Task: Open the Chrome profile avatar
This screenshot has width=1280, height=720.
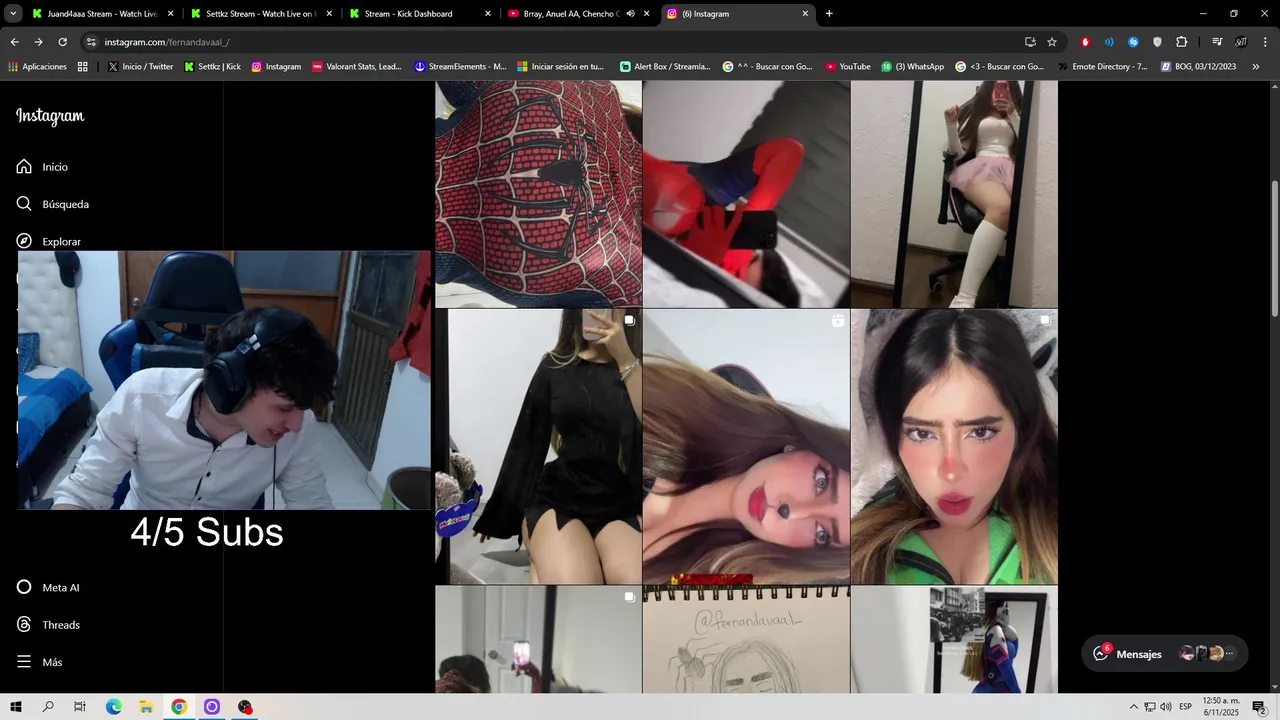Action: click(x=1241, y=42)
